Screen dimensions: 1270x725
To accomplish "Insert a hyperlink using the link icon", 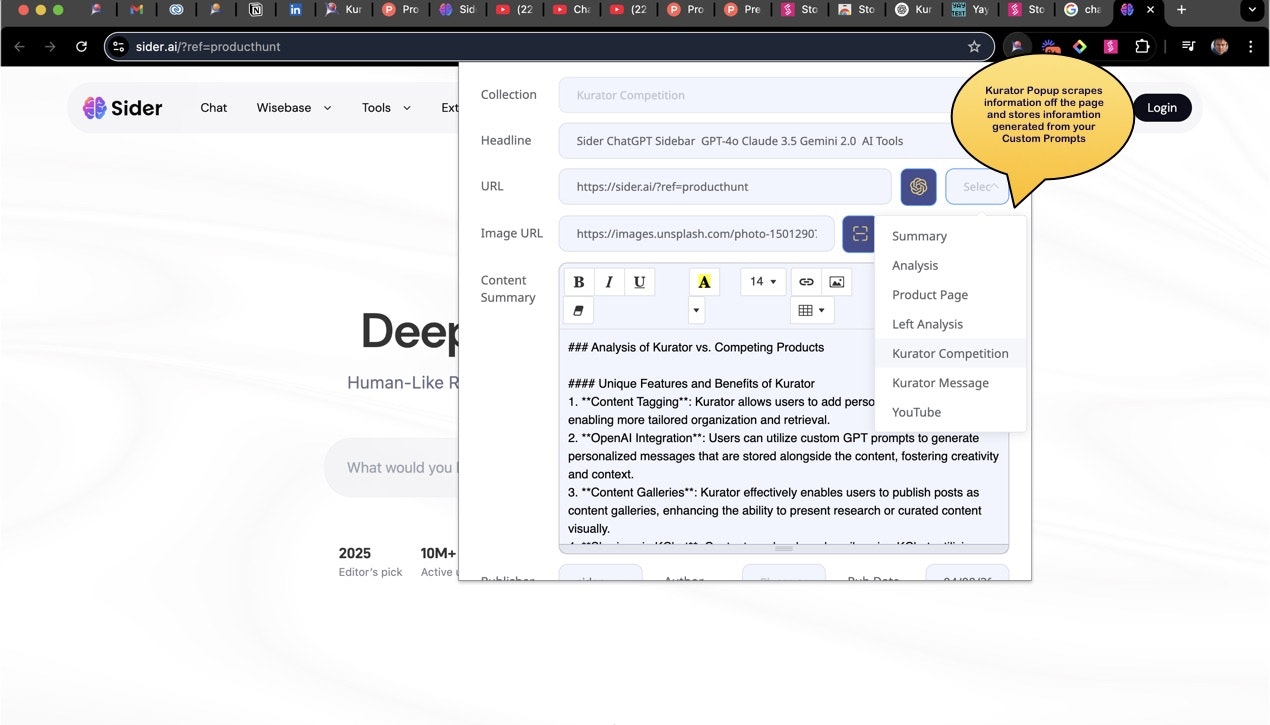I will click(806, 282).
